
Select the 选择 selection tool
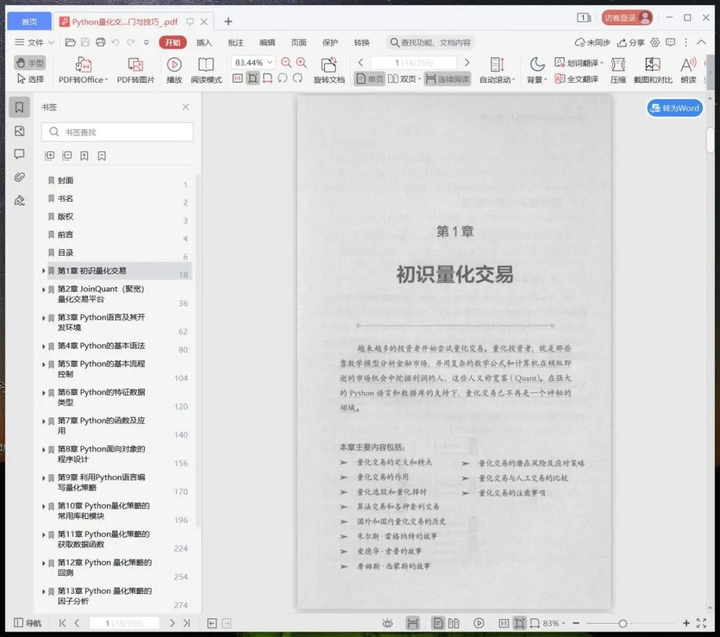(30, 79)
